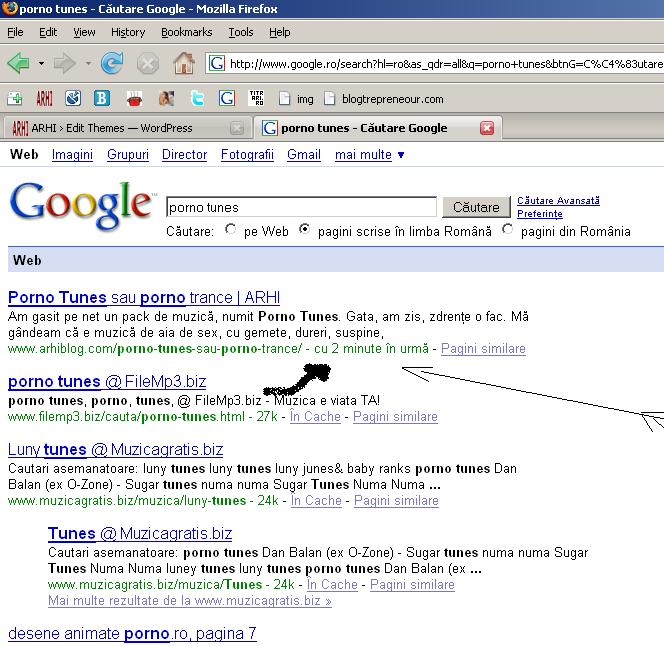
Task: Open Pagini similare for arhiblog.com result
Action: point(483,349)
